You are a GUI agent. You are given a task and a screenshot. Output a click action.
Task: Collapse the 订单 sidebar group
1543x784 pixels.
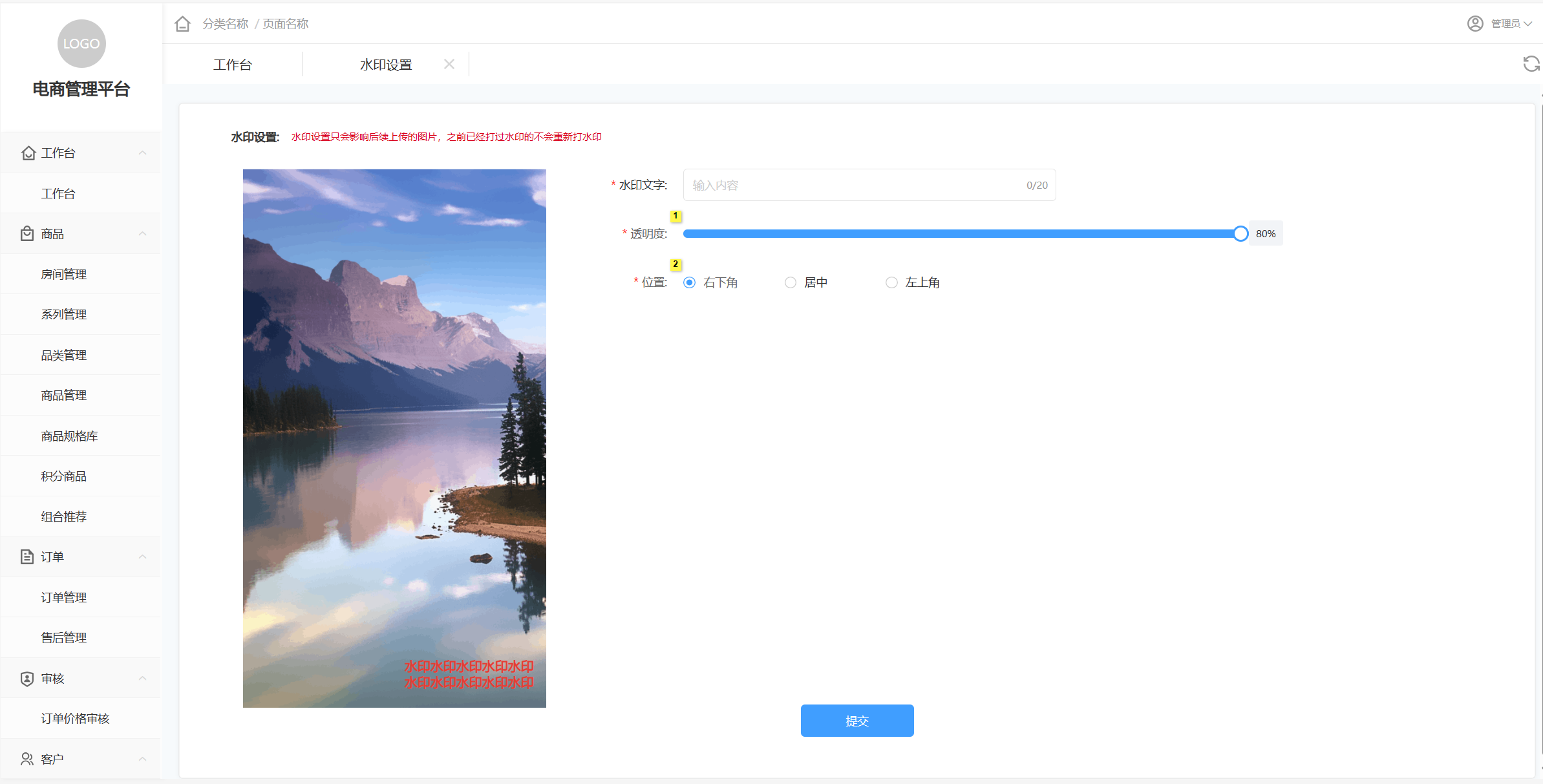pyautogui.click(x=143, y=557)
